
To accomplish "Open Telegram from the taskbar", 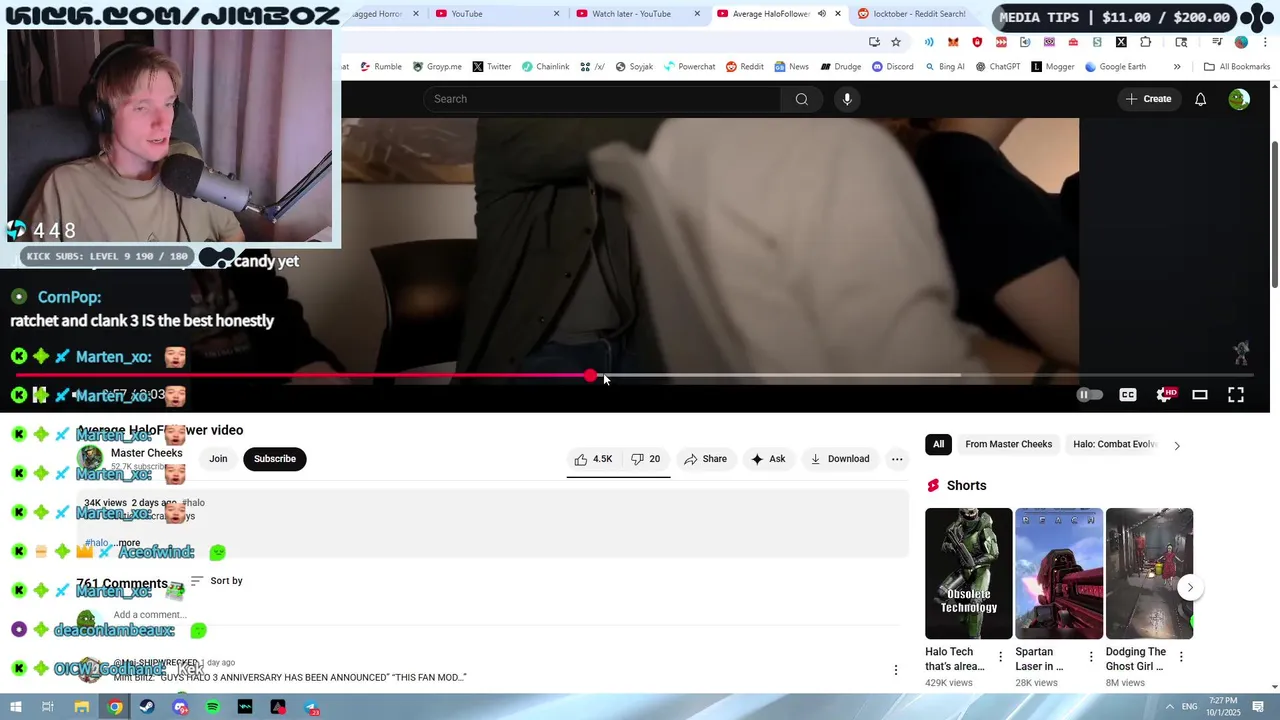I will click(312, 708).
